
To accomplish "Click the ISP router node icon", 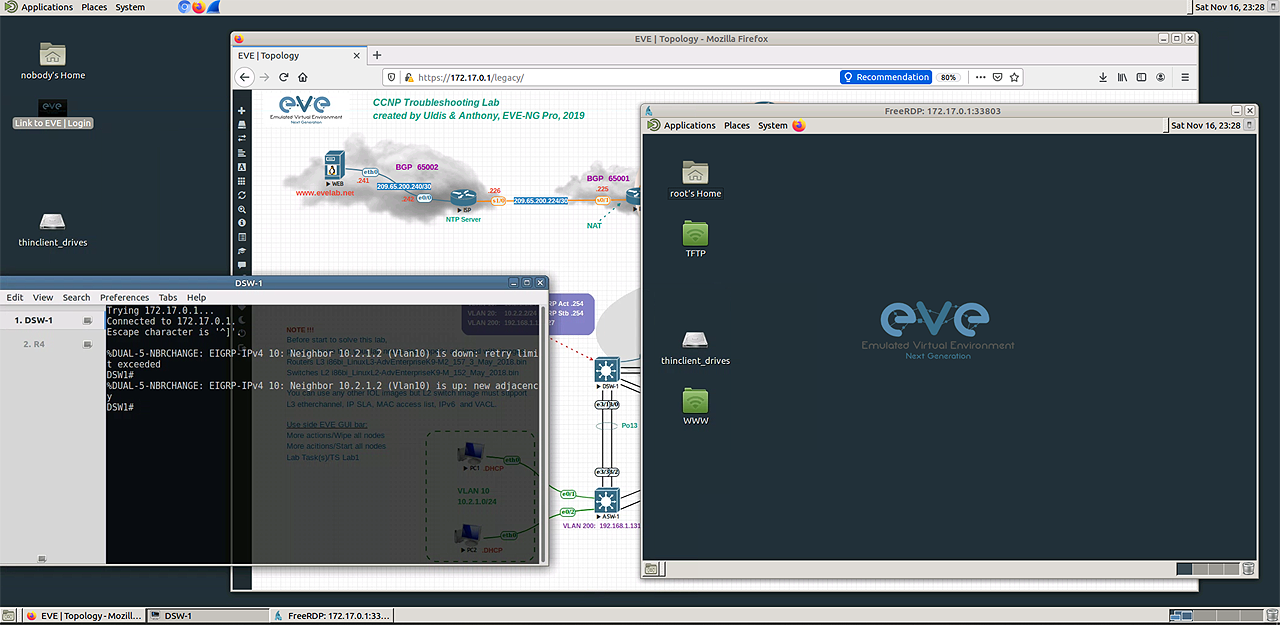I will 461,198.
